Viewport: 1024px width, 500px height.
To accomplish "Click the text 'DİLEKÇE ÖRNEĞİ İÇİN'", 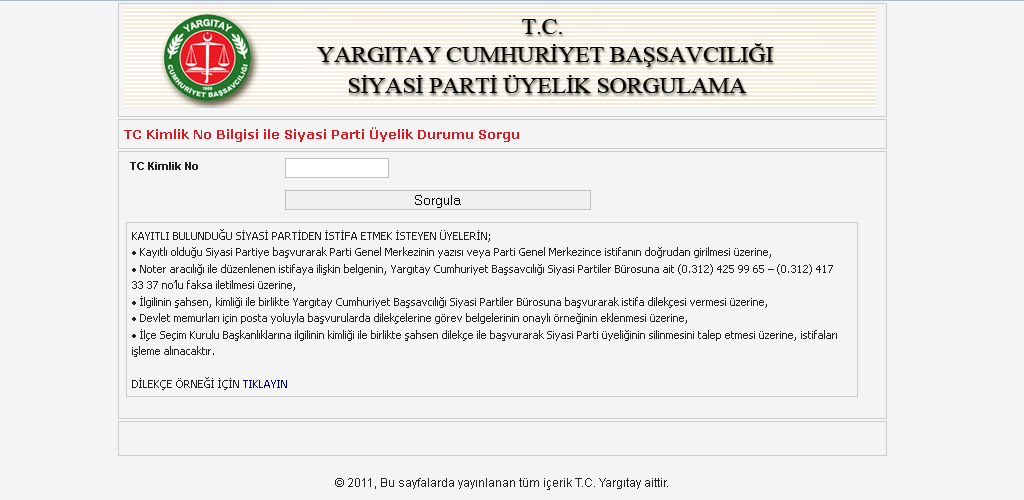I will click(185, 384).
